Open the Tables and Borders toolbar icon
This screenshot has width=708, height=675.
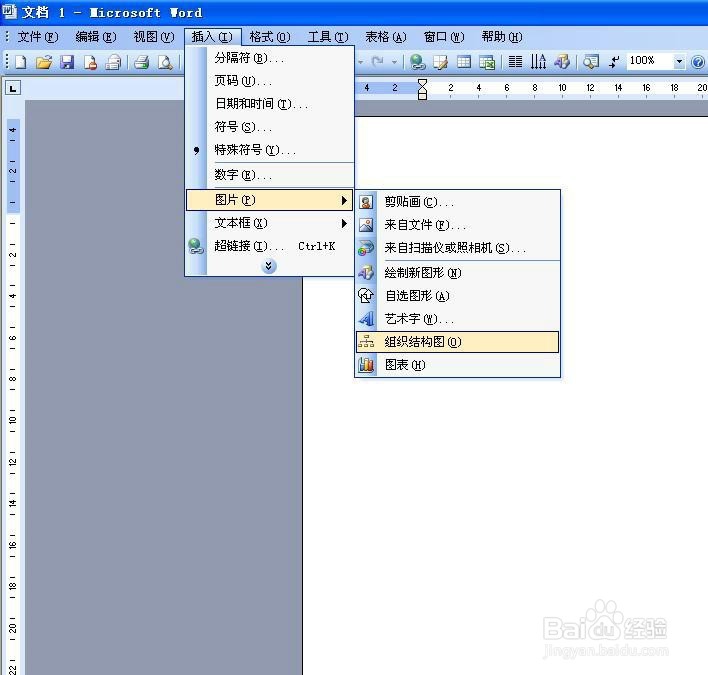coord(440,62)
